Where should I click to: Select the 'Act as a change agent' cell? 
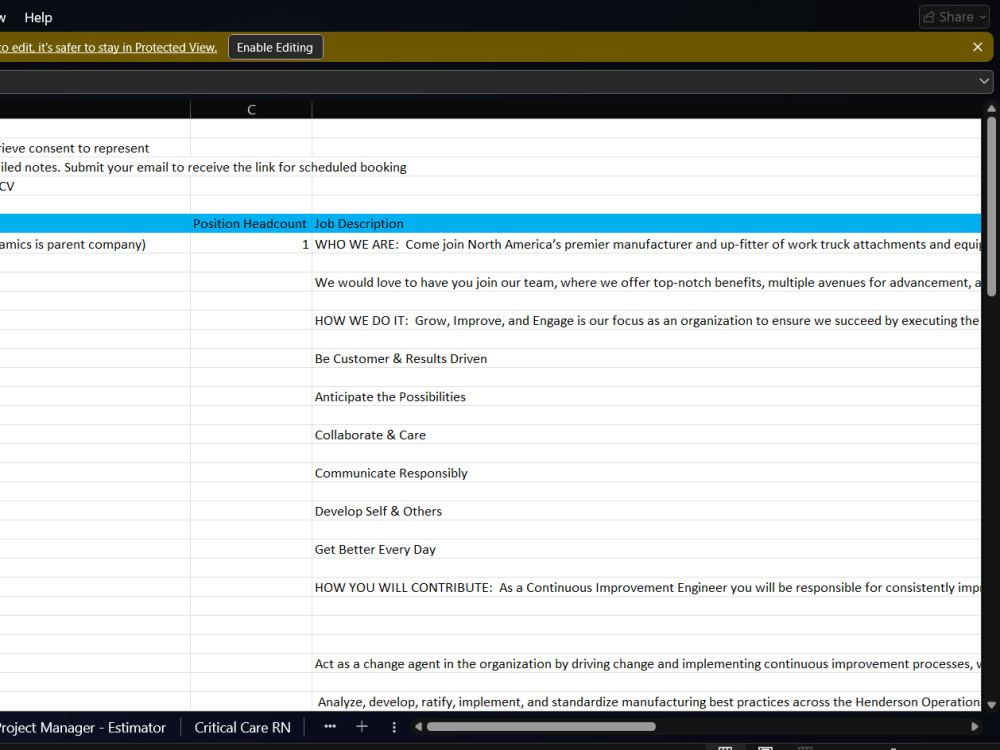647,664
